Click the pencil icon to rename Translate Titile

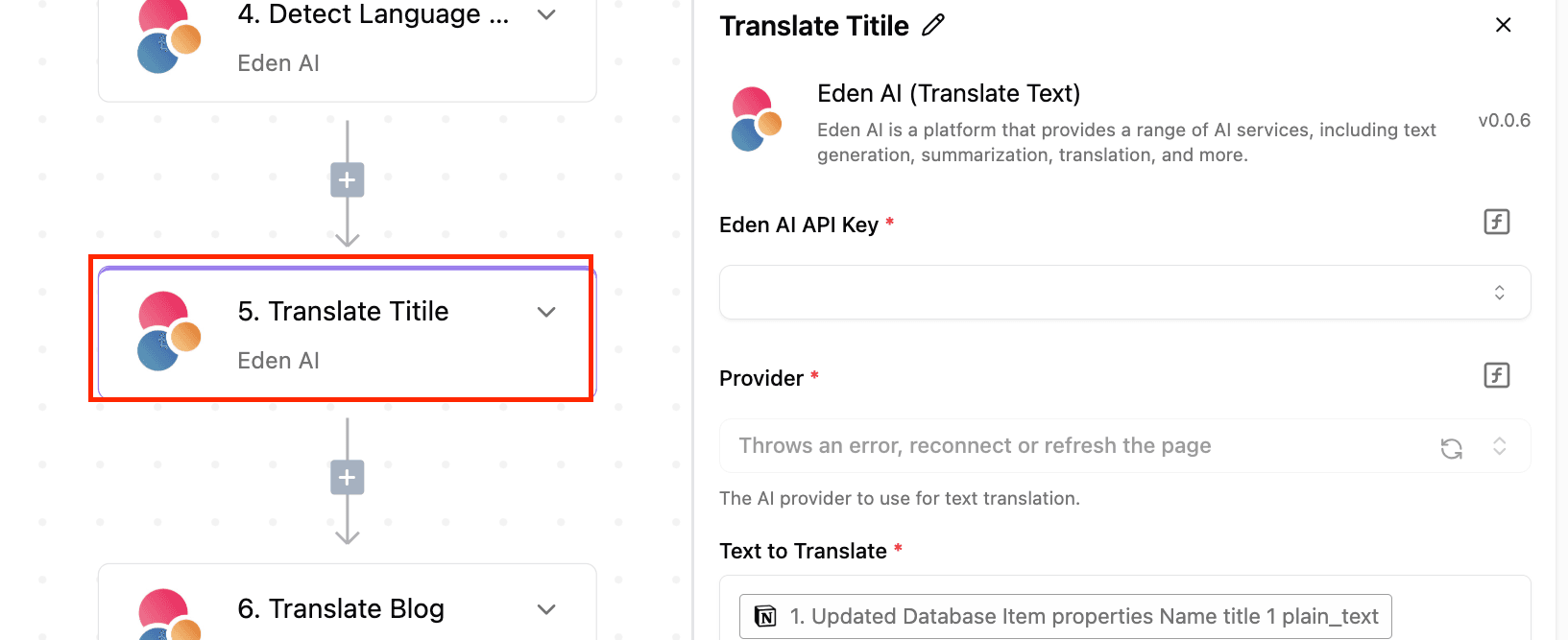[933, 26]
